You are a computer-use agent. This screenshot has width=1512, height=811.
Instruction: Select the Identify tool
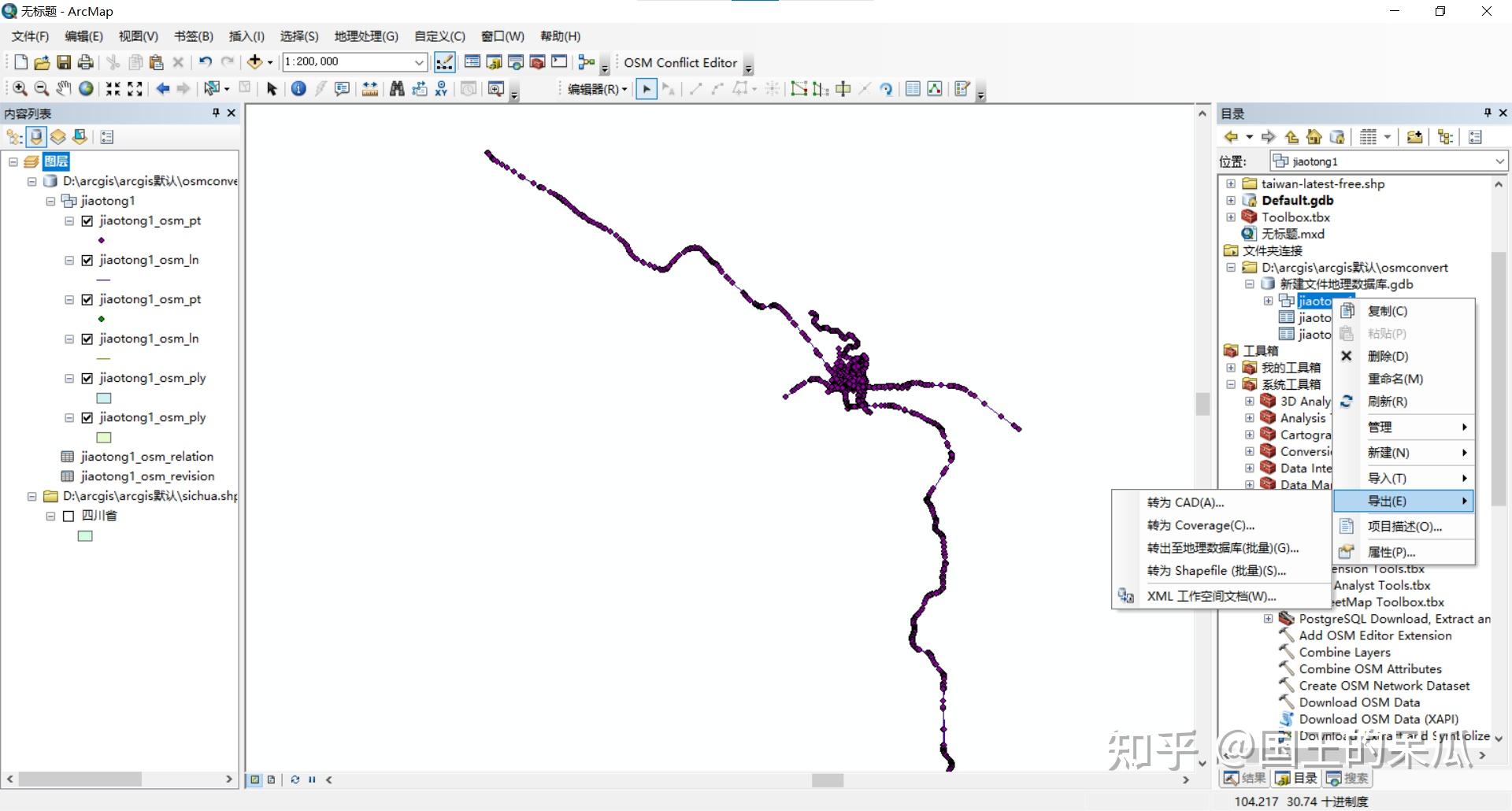(298, 88)
